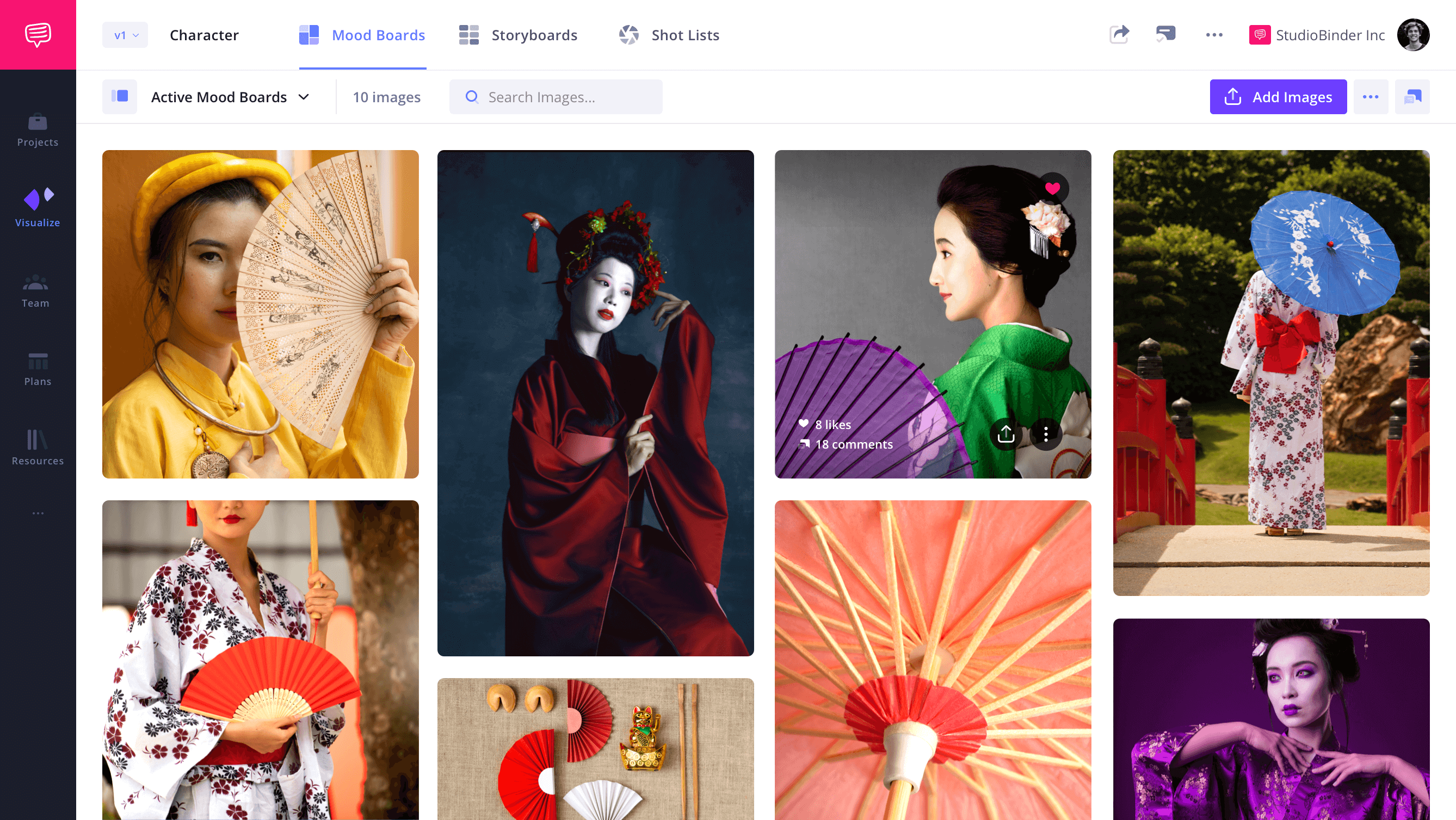Open the toolbar more options next to Add Images

tap(1371, 97)
